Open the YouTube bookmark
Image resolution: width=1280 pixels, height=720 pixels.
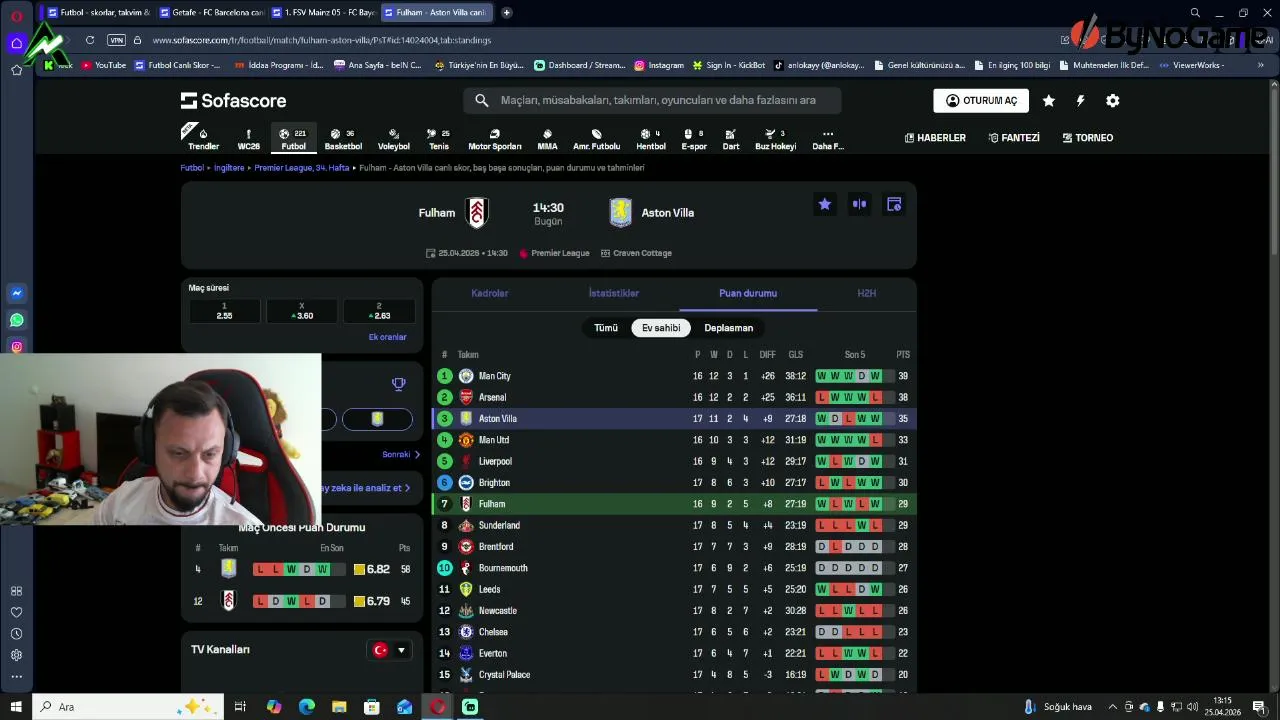[x=104, y=65]
